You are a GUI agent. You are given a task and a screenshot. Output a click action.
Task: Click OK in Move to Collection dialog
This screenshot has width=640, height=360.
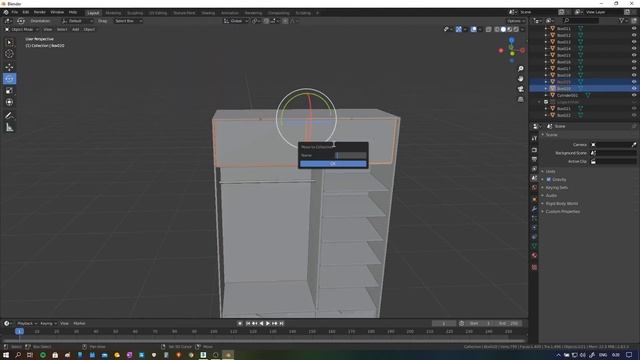[x=333, y=164]
